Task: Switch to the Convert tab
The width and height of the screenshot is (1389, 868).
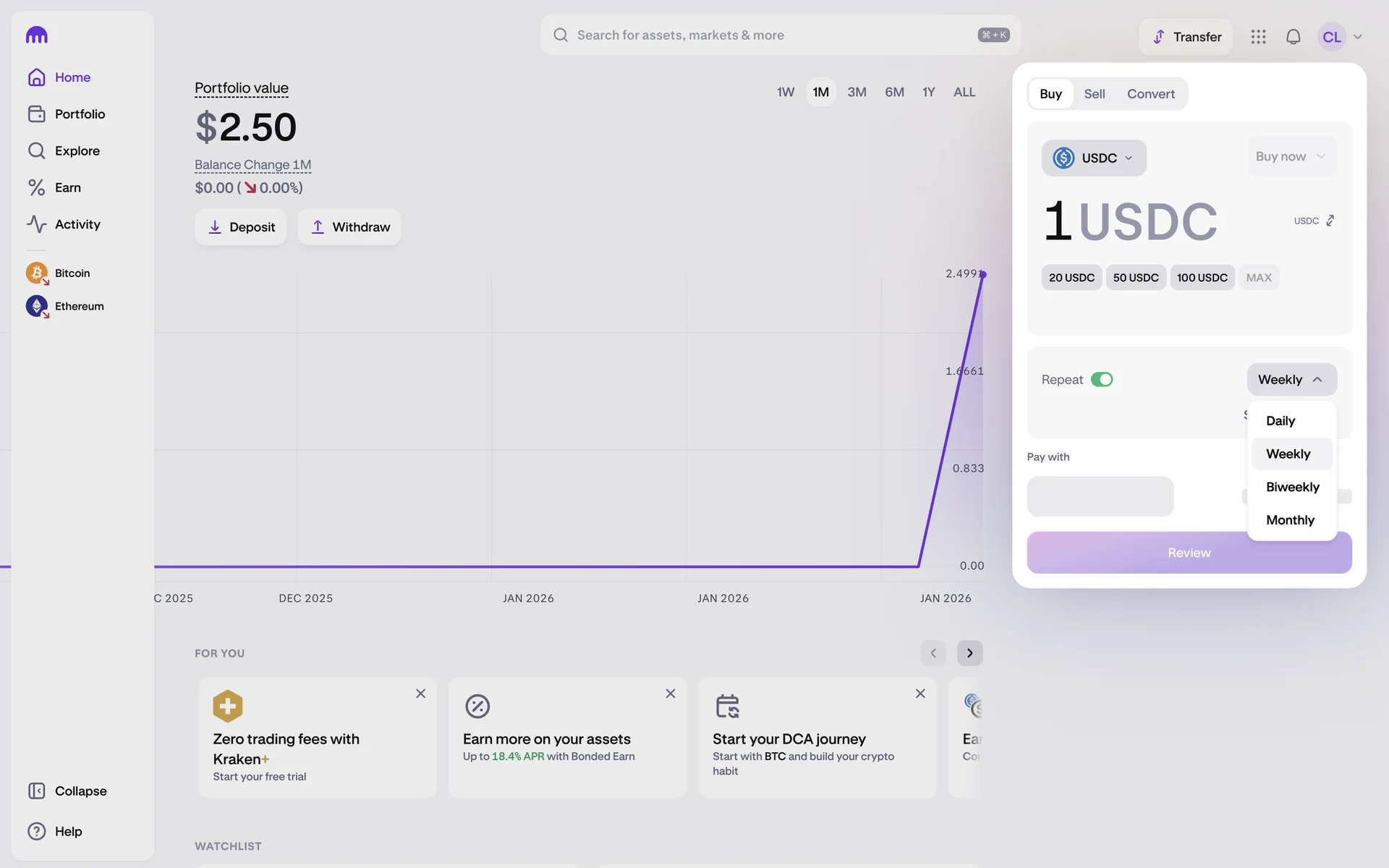Action: click(x=1150, y=94)
